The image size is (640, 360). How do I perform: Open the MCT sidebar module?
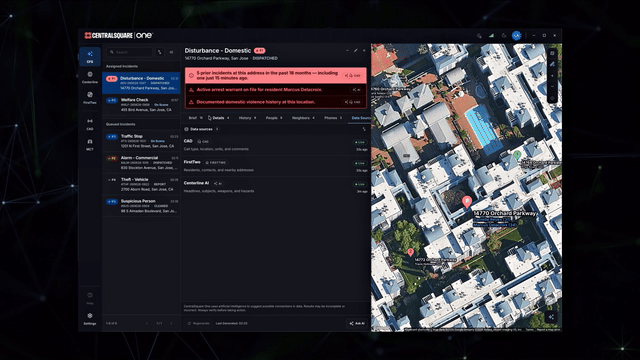[x=90, y=144]
